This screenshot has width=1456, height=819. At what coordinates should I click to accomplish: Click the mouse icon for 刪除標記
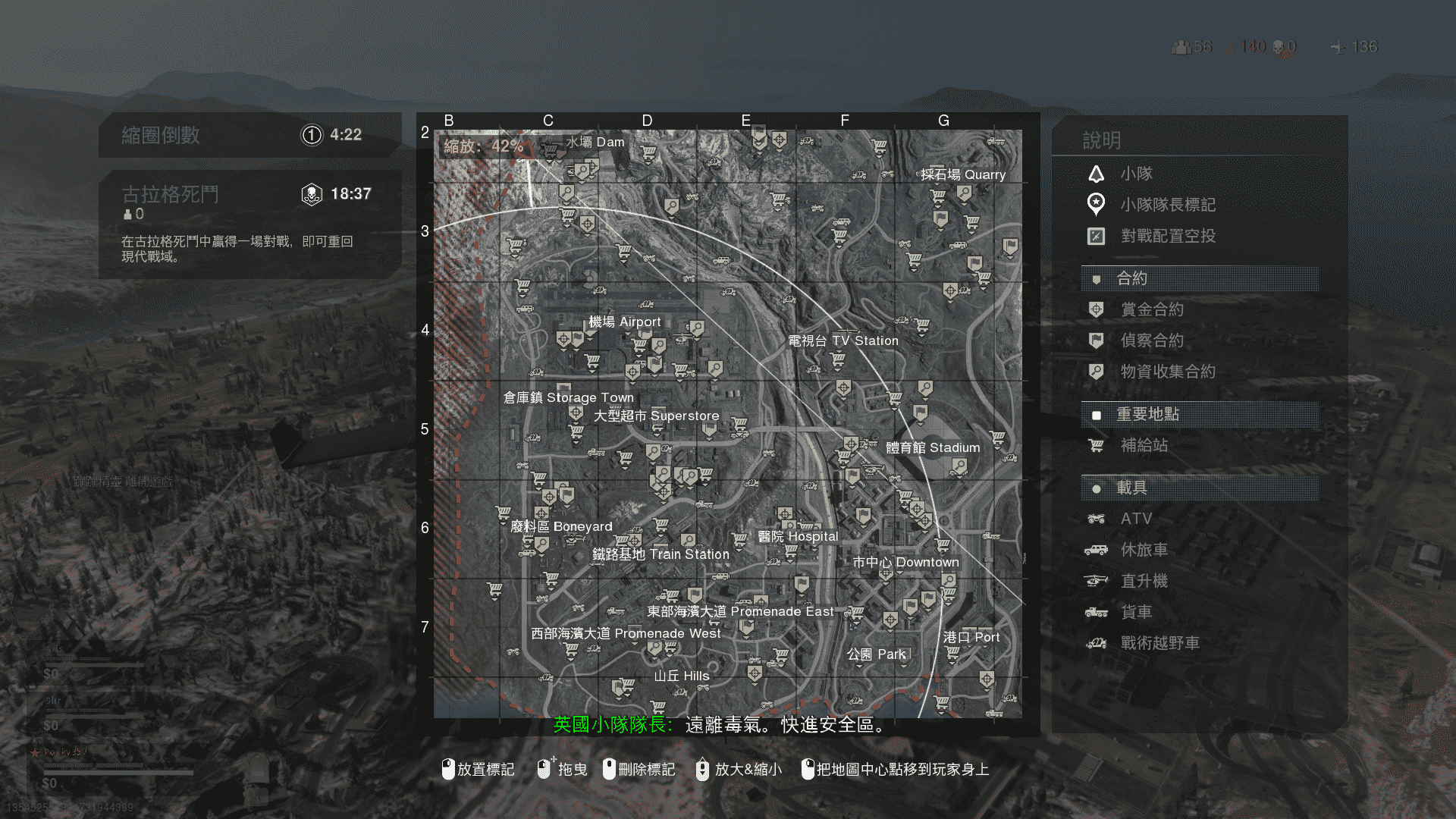(609, 769)
